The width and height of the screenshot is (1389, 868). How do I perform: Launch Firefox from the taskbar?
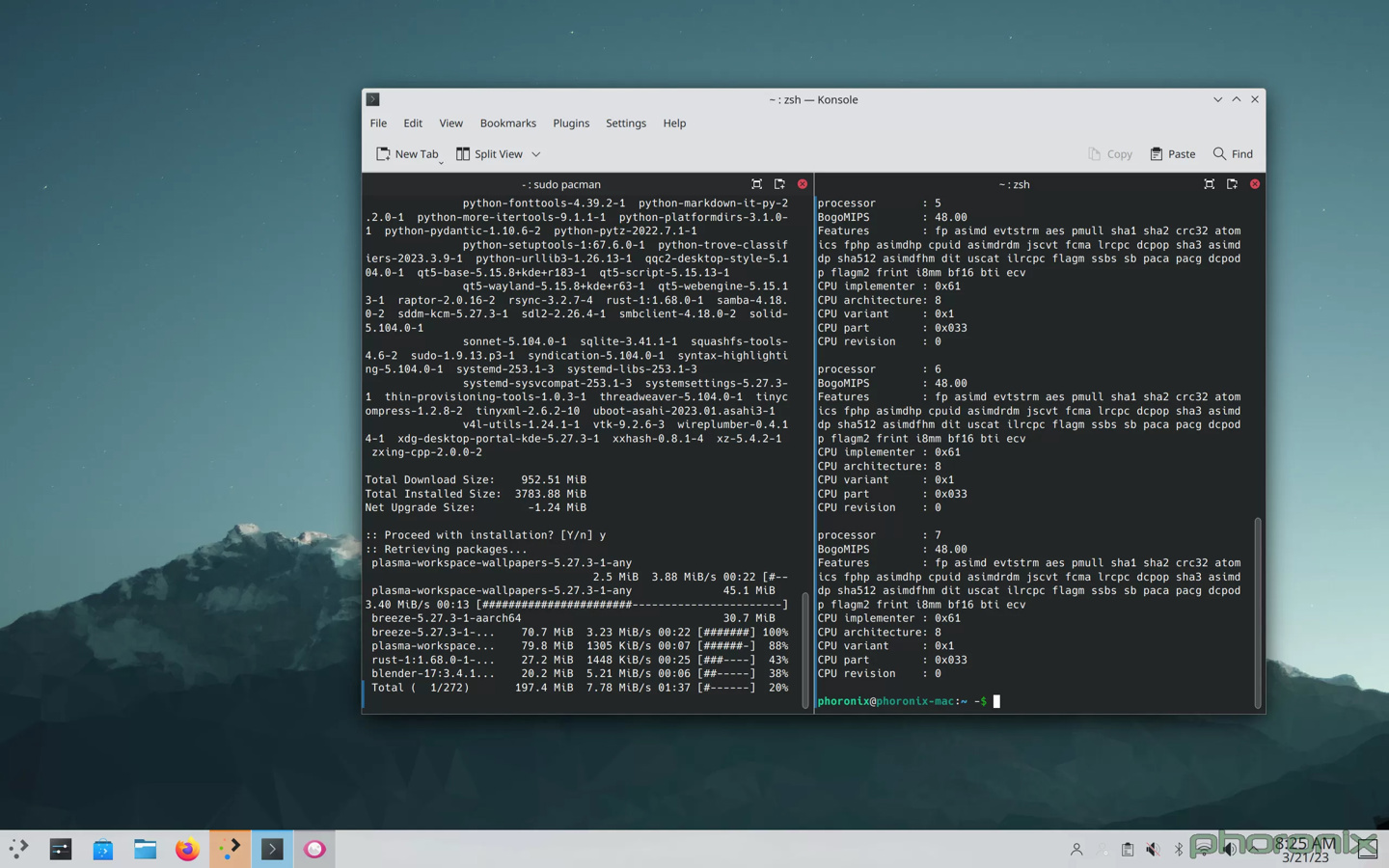click(187, 849)
